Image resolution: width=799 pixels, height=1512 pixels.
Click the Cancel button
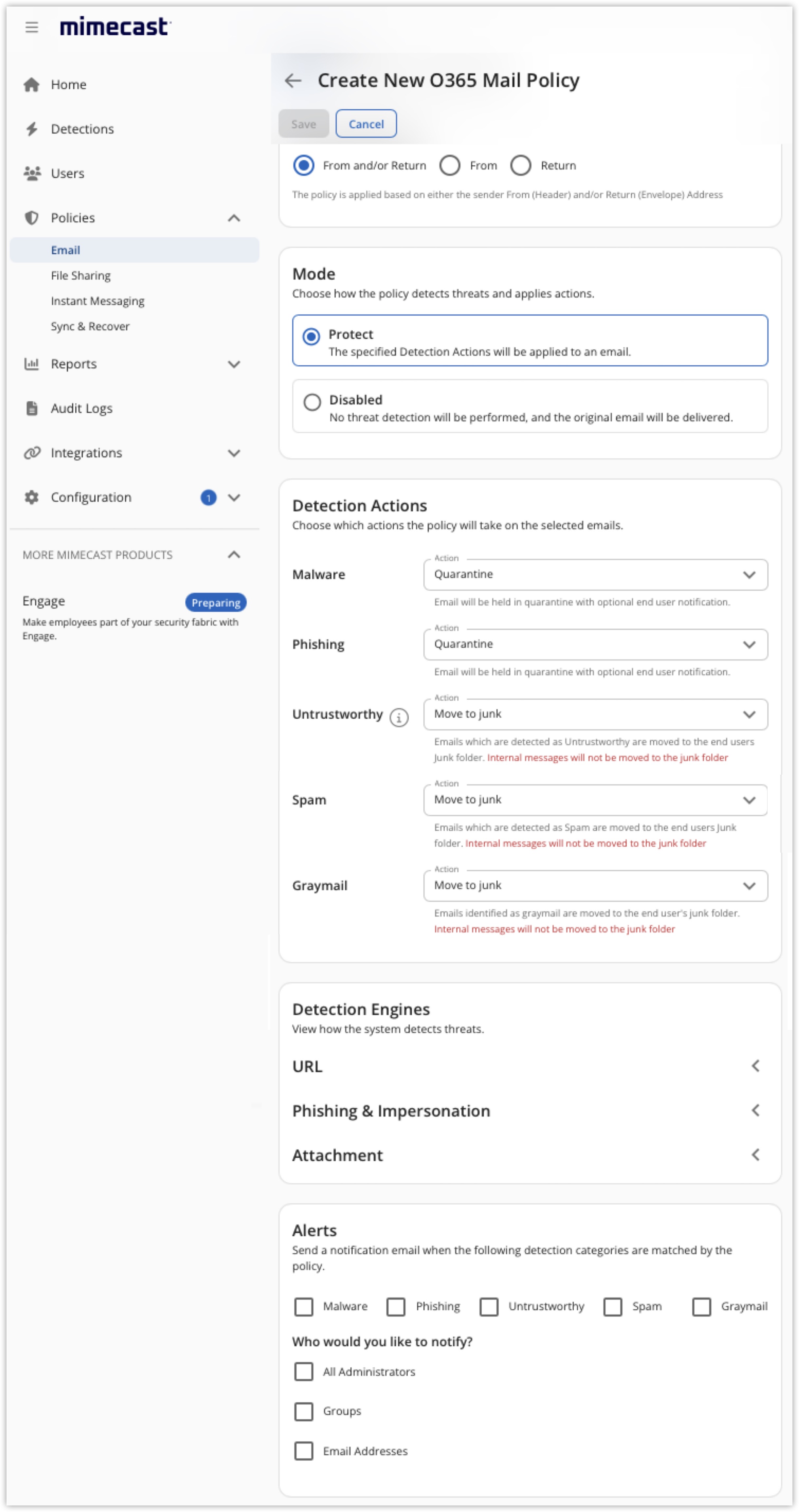click(366, 124)
